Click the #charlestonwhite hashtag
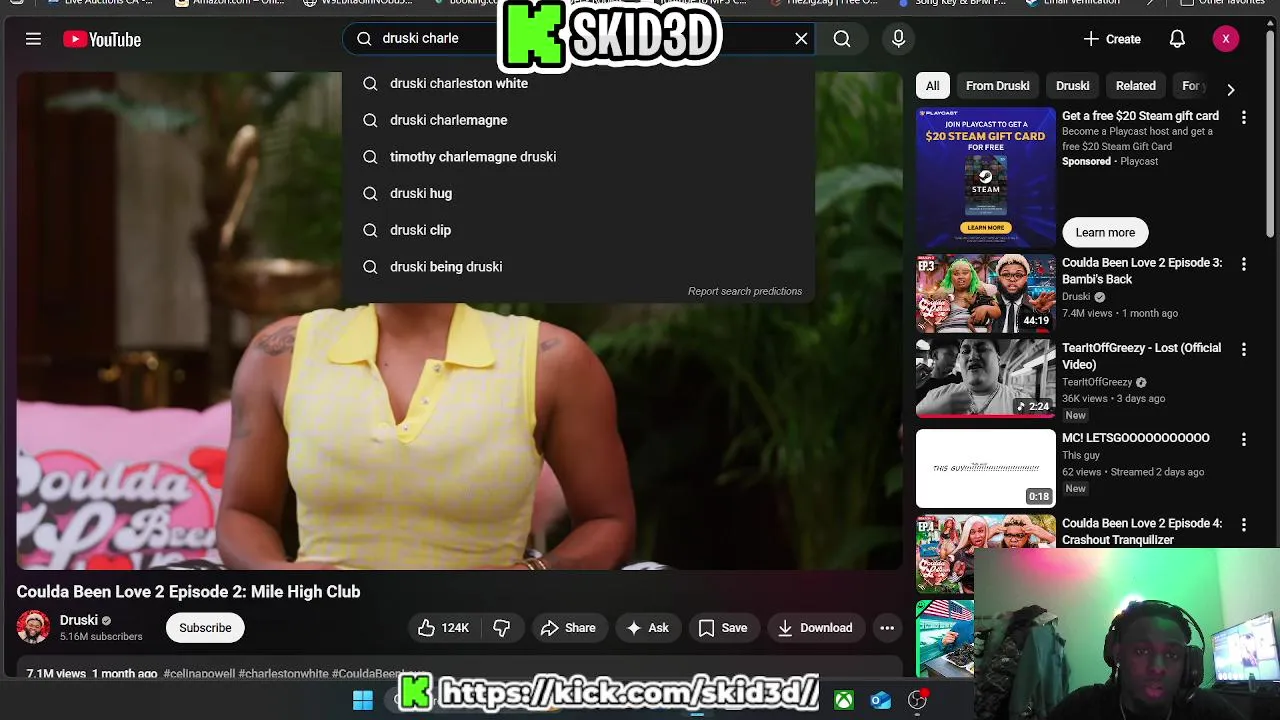 coord(283,674)
